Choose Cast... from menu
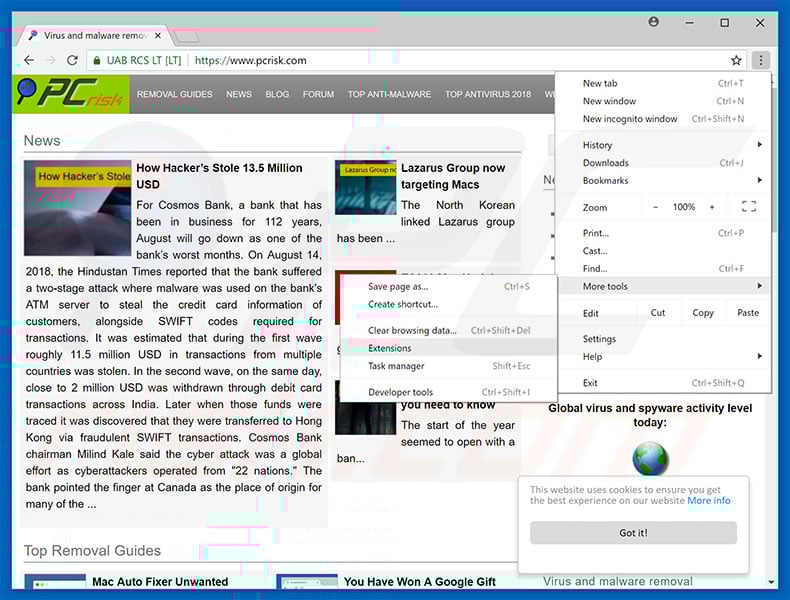 [664, 251]
